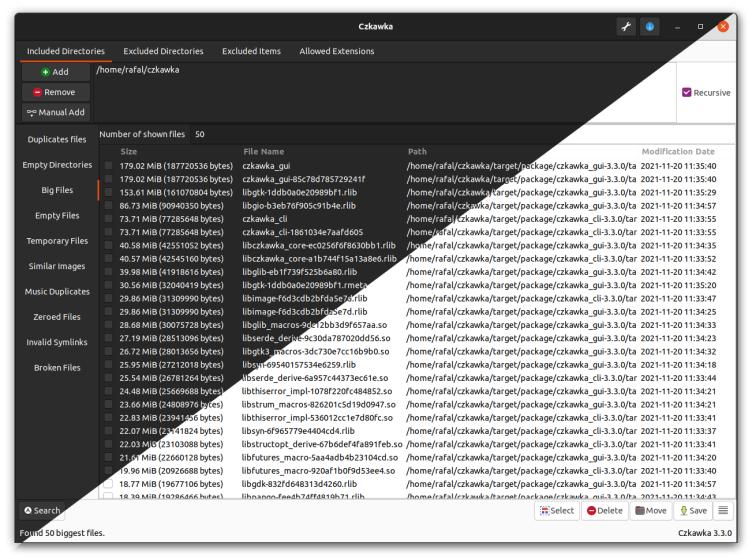The width and height of the screenshot is (752, 559).
Task: Start scan with the Search button
Action: [42, 510]
